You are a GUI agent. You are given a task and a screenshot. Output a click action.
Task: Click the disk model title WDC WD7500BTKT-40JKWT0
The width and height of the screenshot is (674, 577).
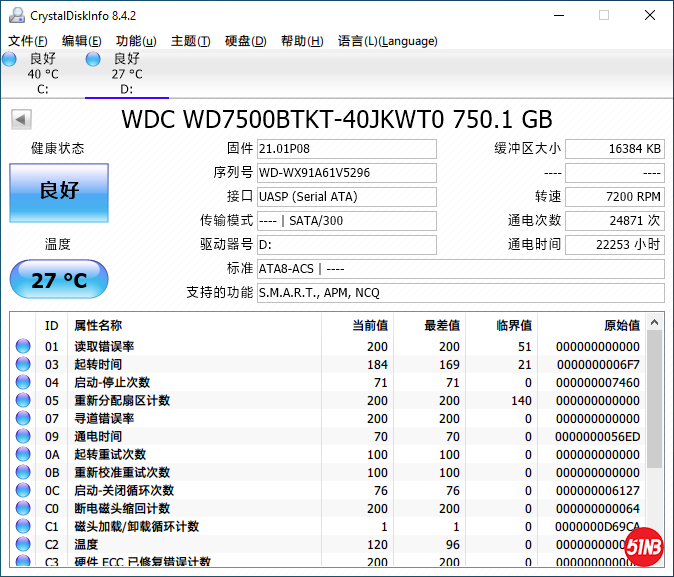click(x=282, y=120)
